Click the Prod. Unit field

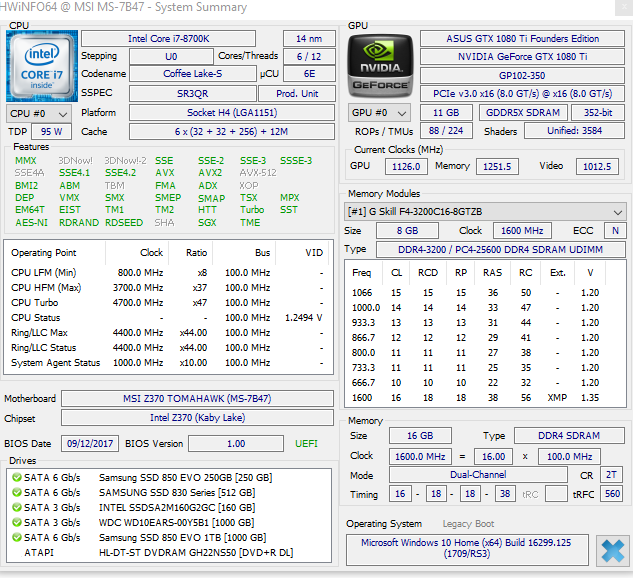pyautogui.click(x=297, y=94)
